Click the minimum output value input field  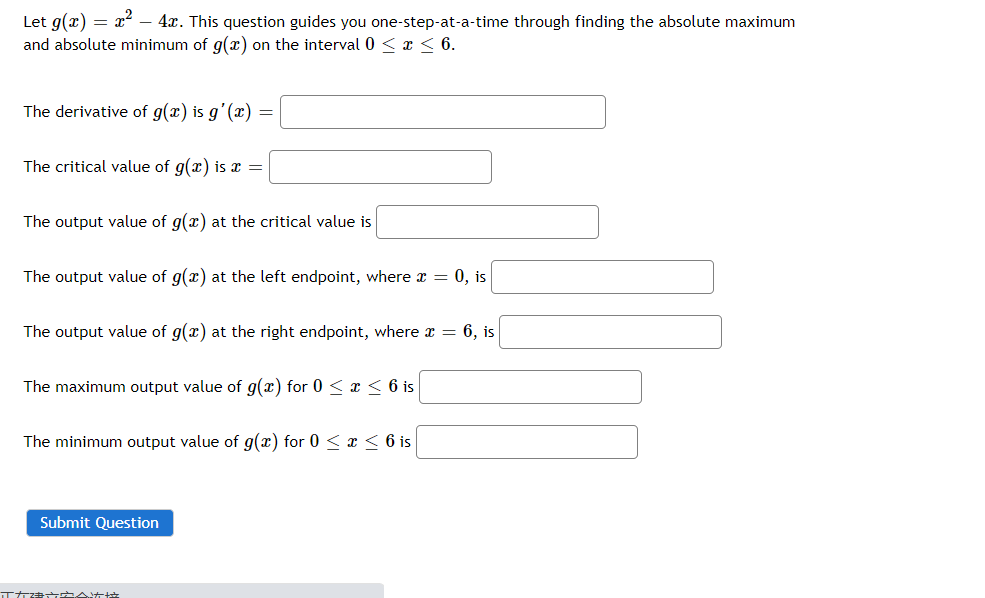[x=527, y=442]
